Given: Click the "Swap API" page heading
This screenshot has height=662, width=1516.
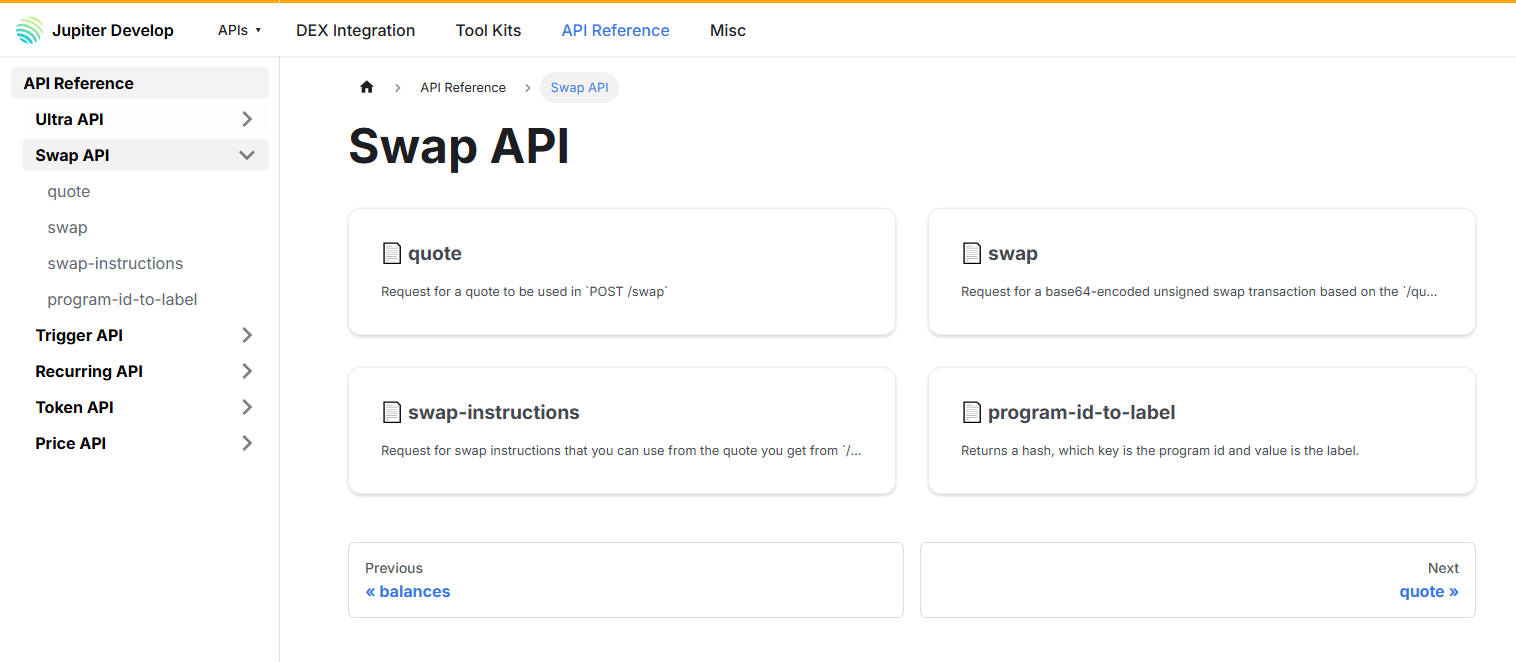Looking at the screenshot, I should point(459,147).
